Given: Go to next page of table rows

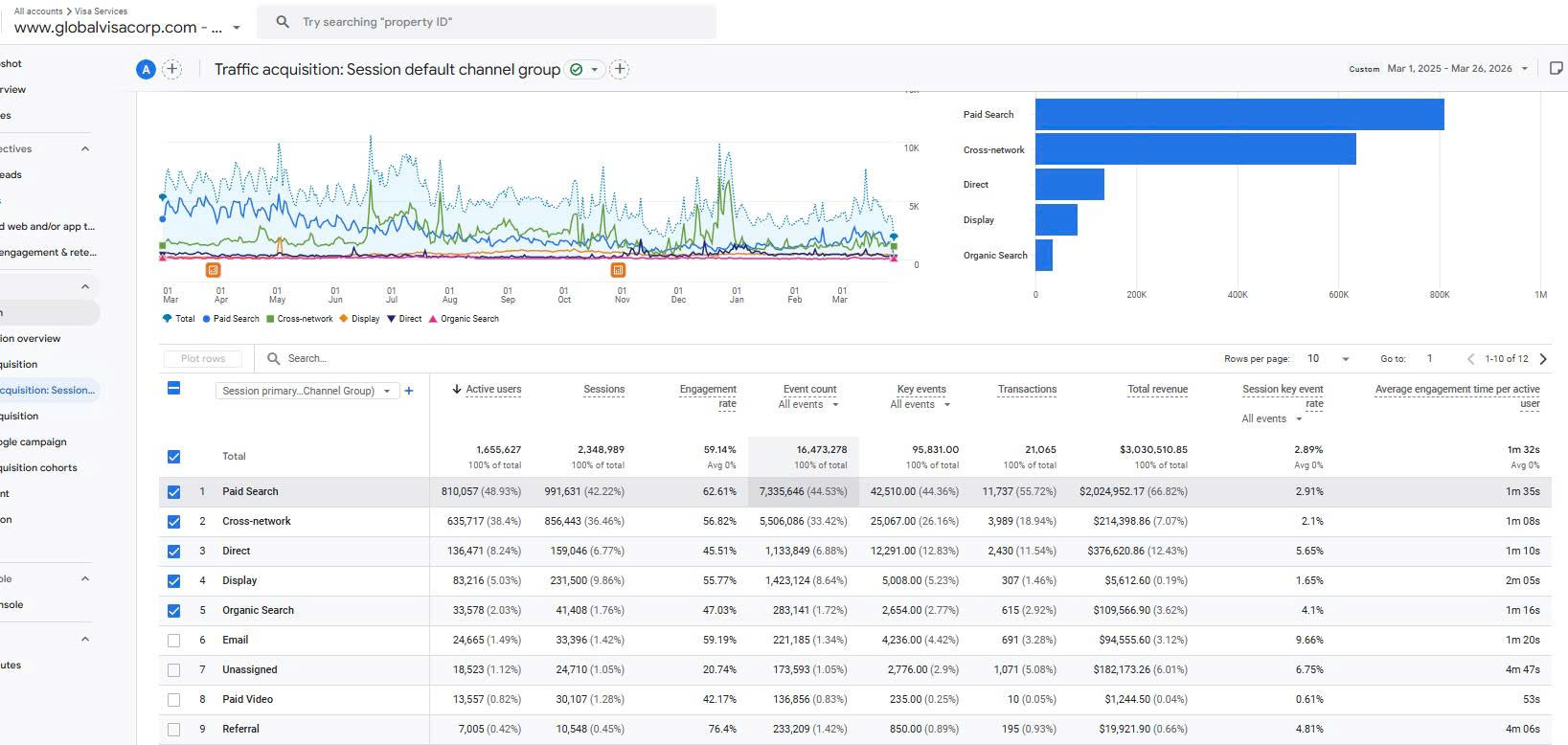Looking at the screenshot, I should [1543, 359].
